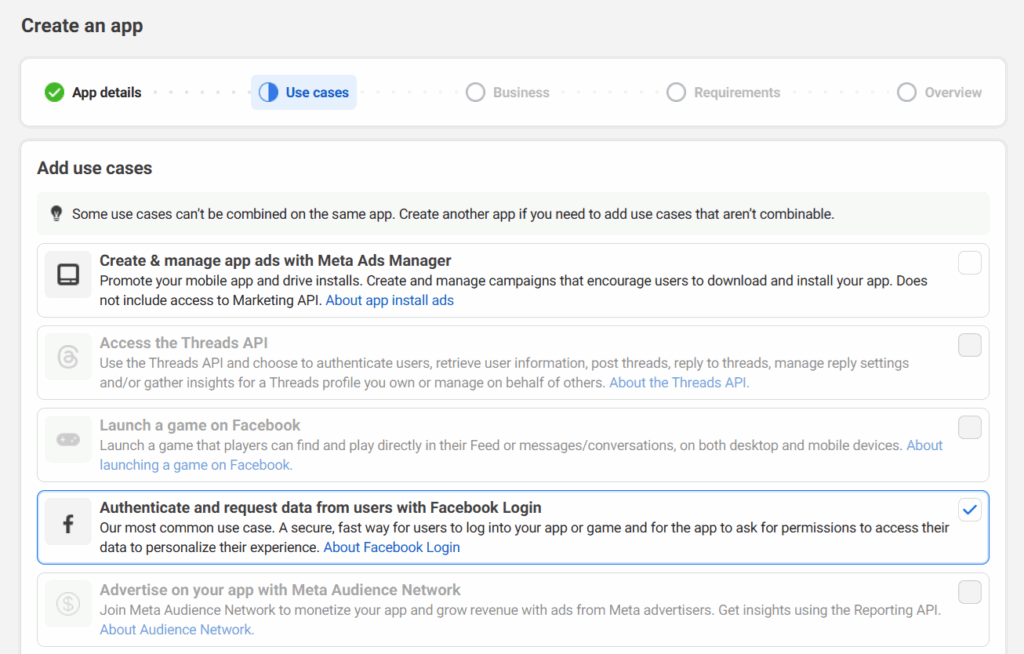Click the empty circle icon beside Requirements

click(676, 92)
